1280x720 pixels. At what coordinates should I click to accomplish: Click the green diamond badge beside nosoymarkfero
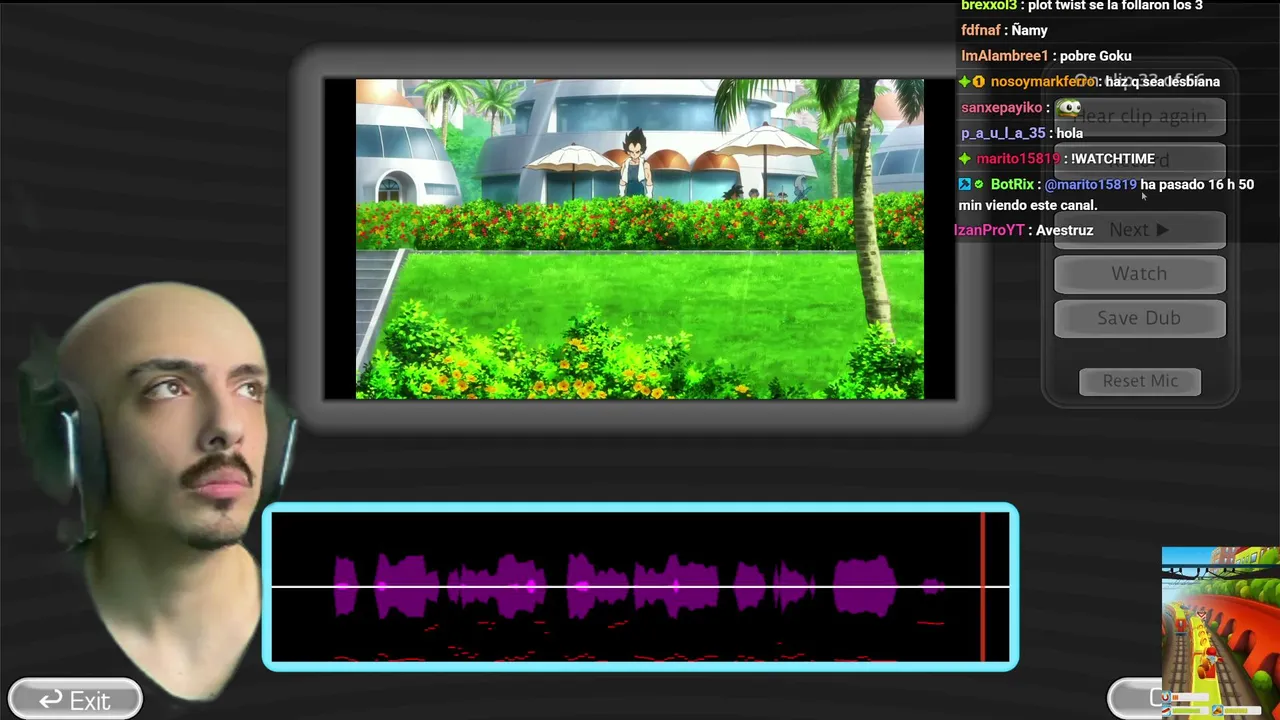965,82
